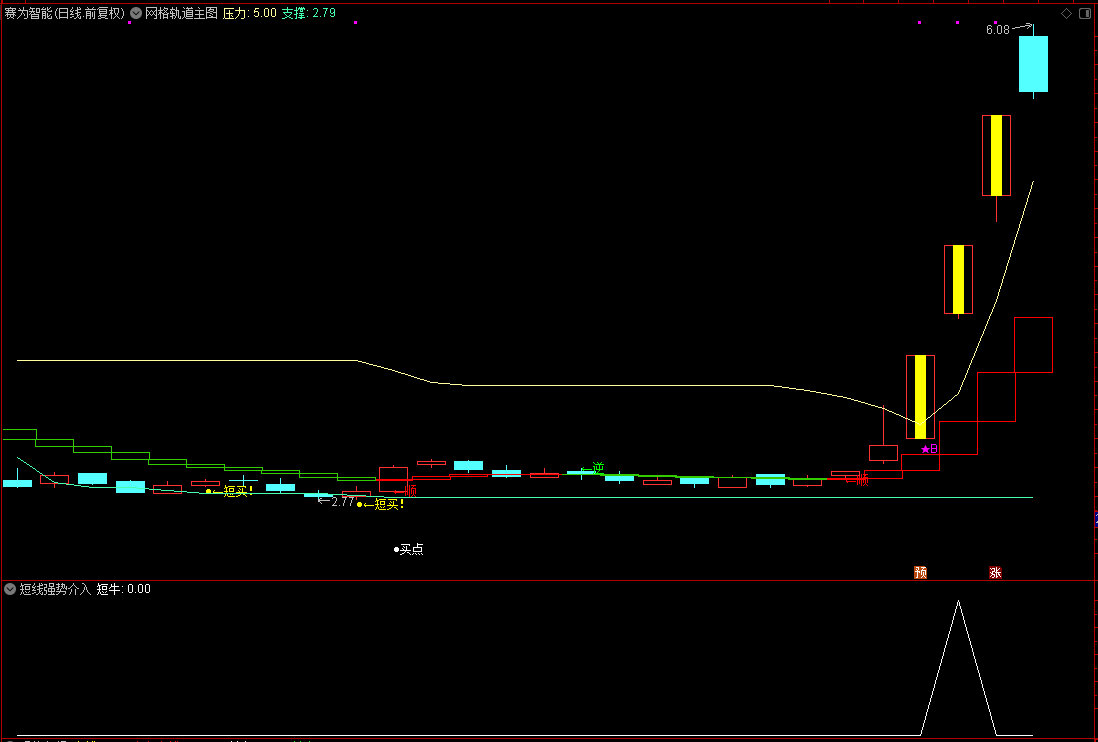Click the 6.08 high price label
Image resolution: width=1098 pixels, height=742 pixels.
[x=998, y=29]
